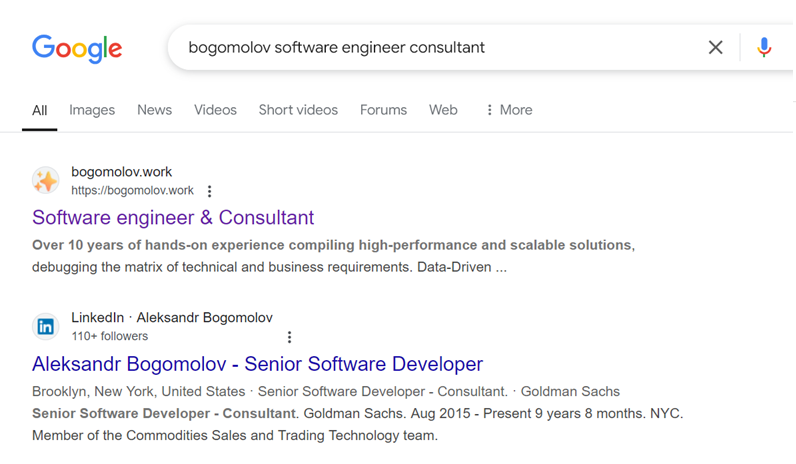Click the LinkedIn · Aleksandr Bogomolov source name

tap(172, 318)
